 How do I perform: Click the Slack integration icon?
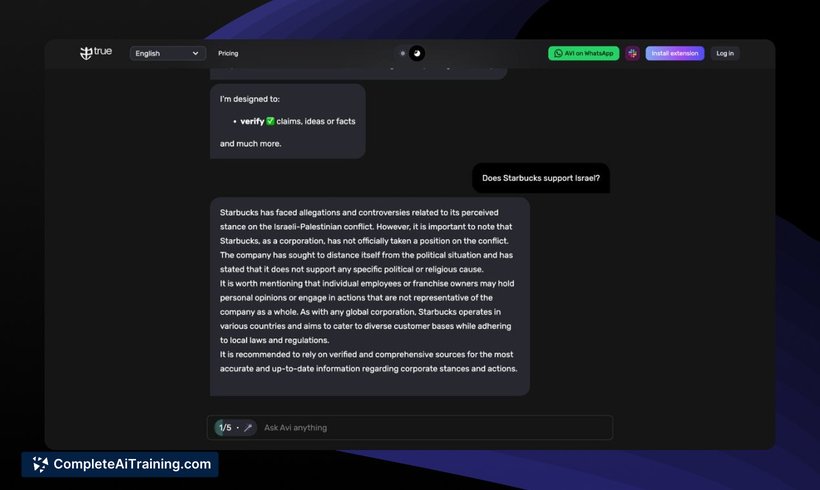tap(632, 53)
